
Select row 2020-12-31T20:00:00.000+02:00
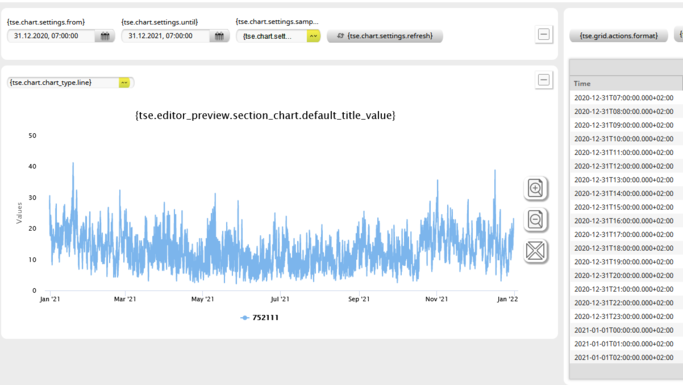tap(626, 275)
